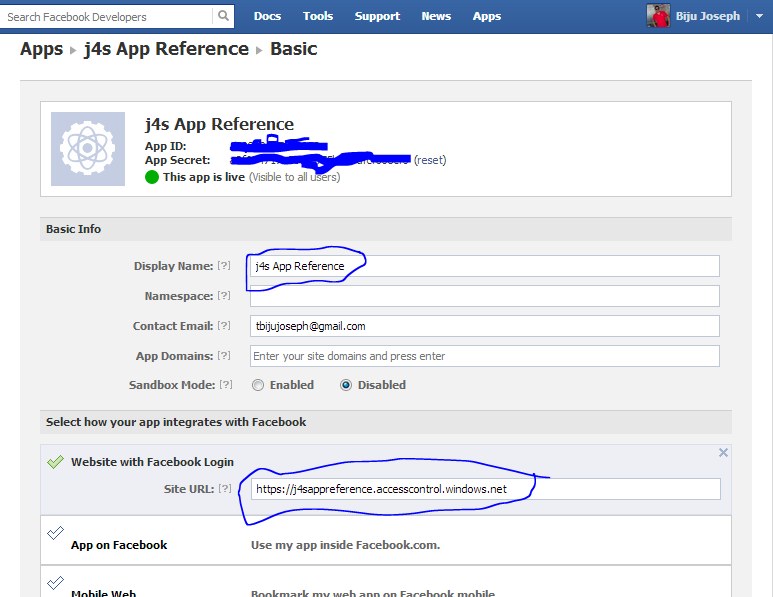
Task: Remove the Website with Facebook Login section via X
Action: [723, 453]
